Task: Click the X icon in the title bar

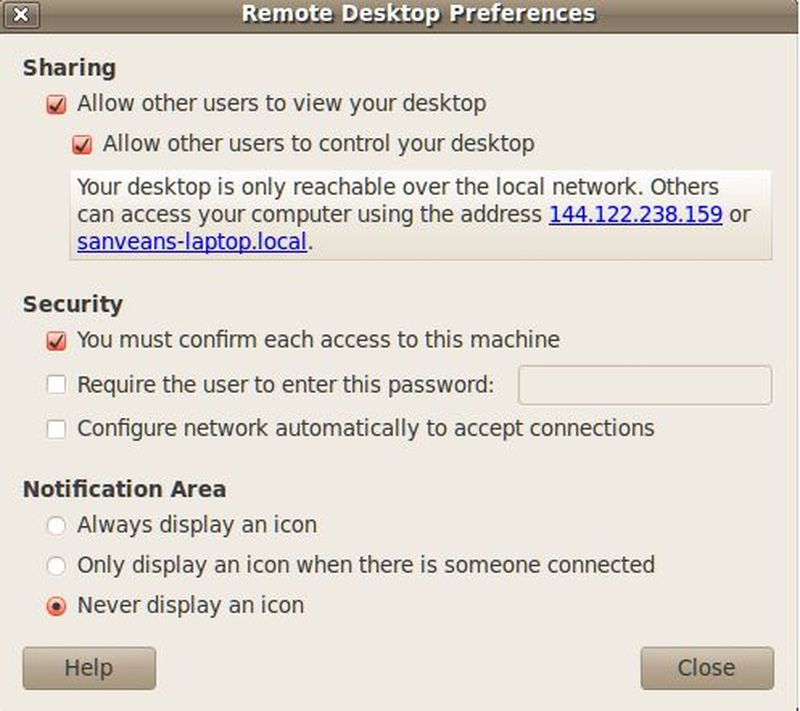Action: coord(21,14)
